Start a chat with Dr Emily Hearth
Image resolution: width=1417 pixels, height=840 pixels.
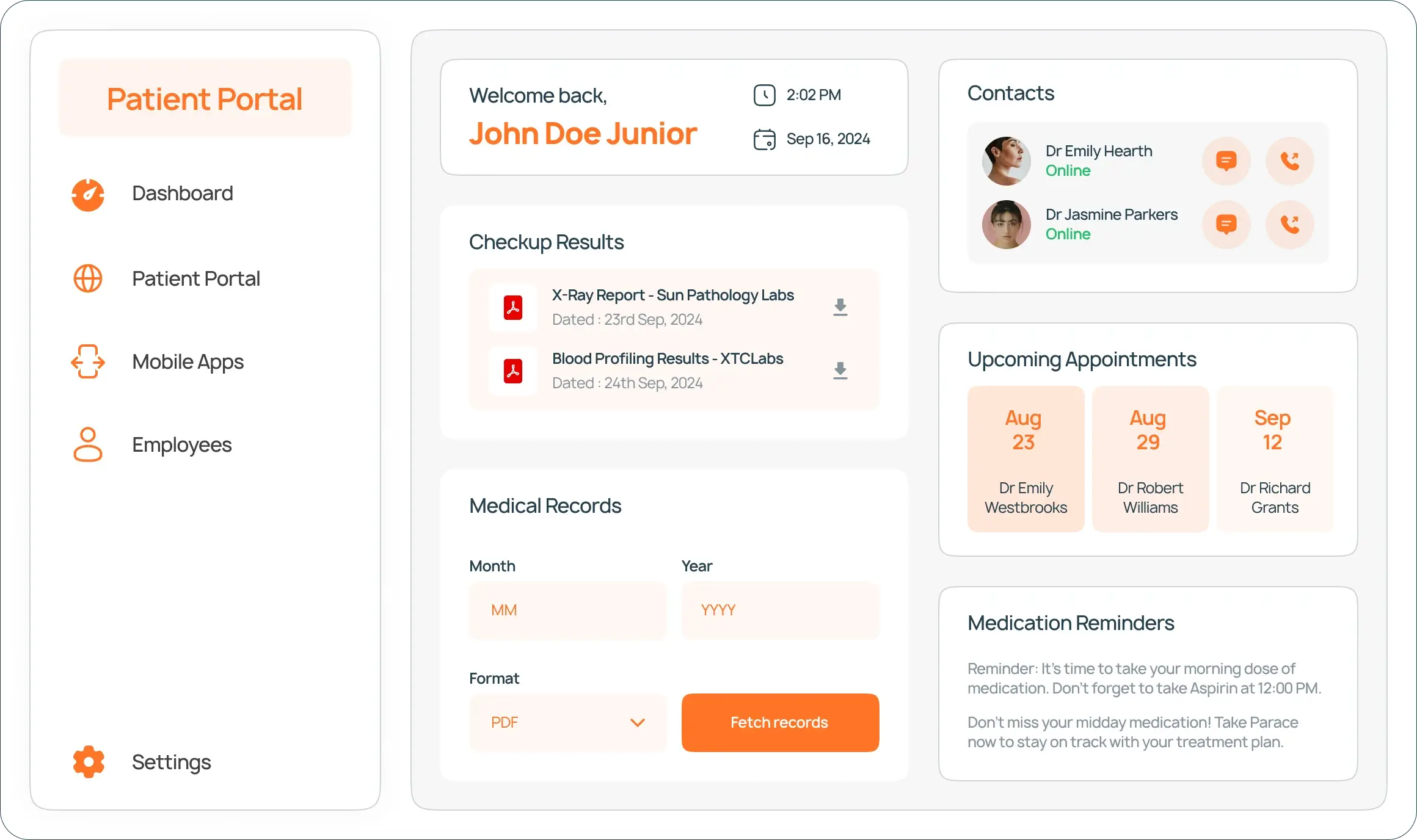point(1226,161)
